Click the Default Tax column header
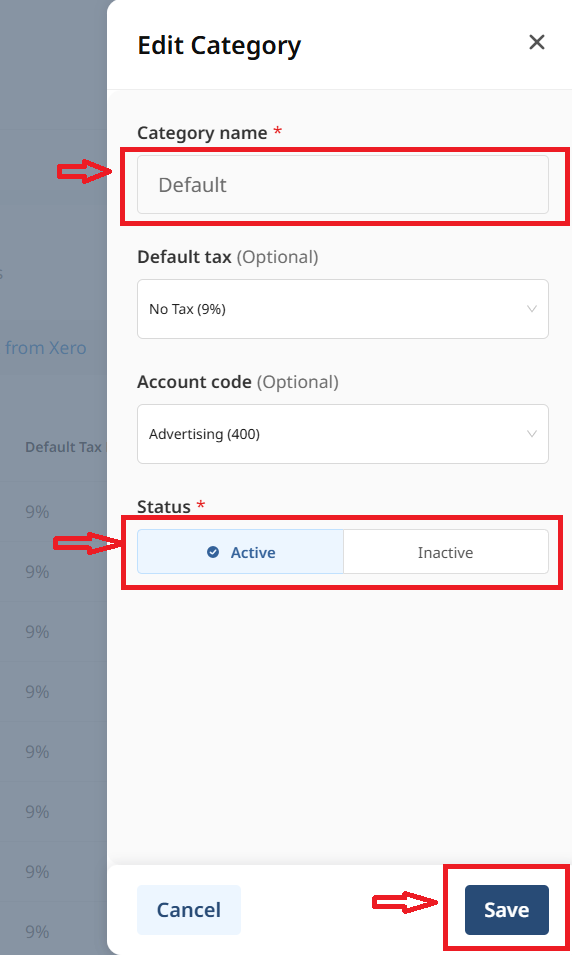Viewport: 572px width, 955px height. (63, 447)
